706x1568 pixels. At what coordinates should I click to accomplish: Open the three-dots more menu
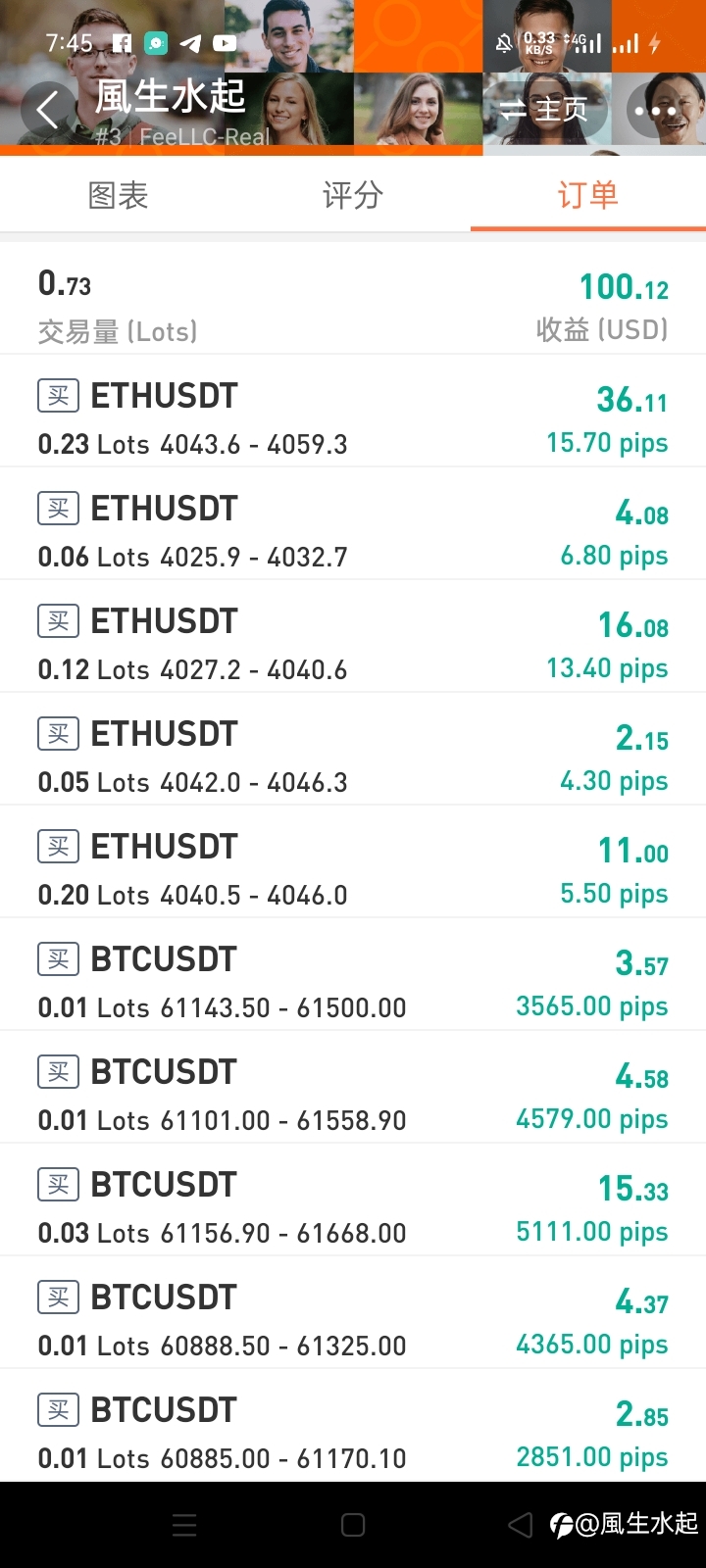(655, 110)
